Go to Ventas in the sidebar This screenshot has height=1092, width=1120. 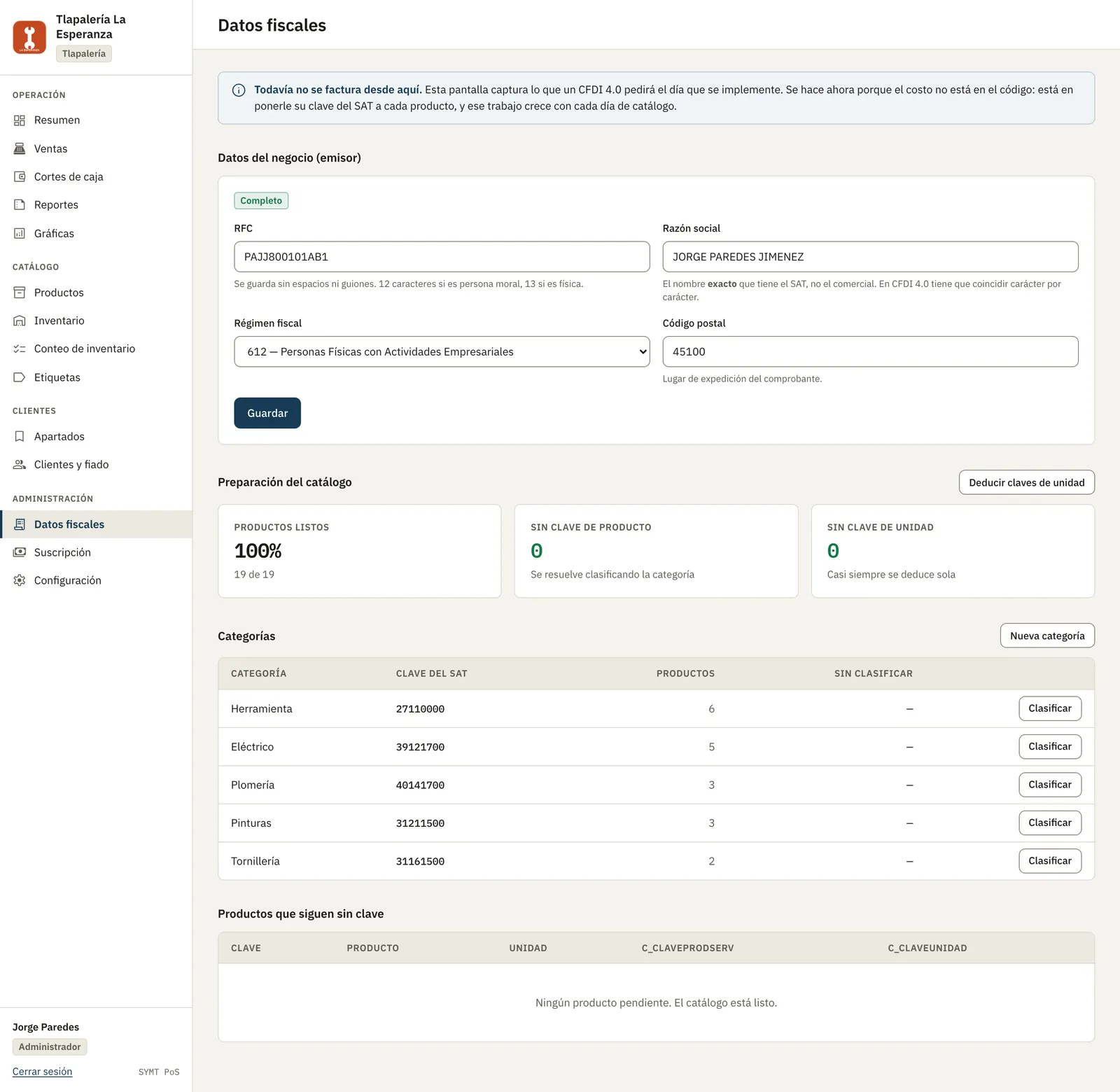96,148
